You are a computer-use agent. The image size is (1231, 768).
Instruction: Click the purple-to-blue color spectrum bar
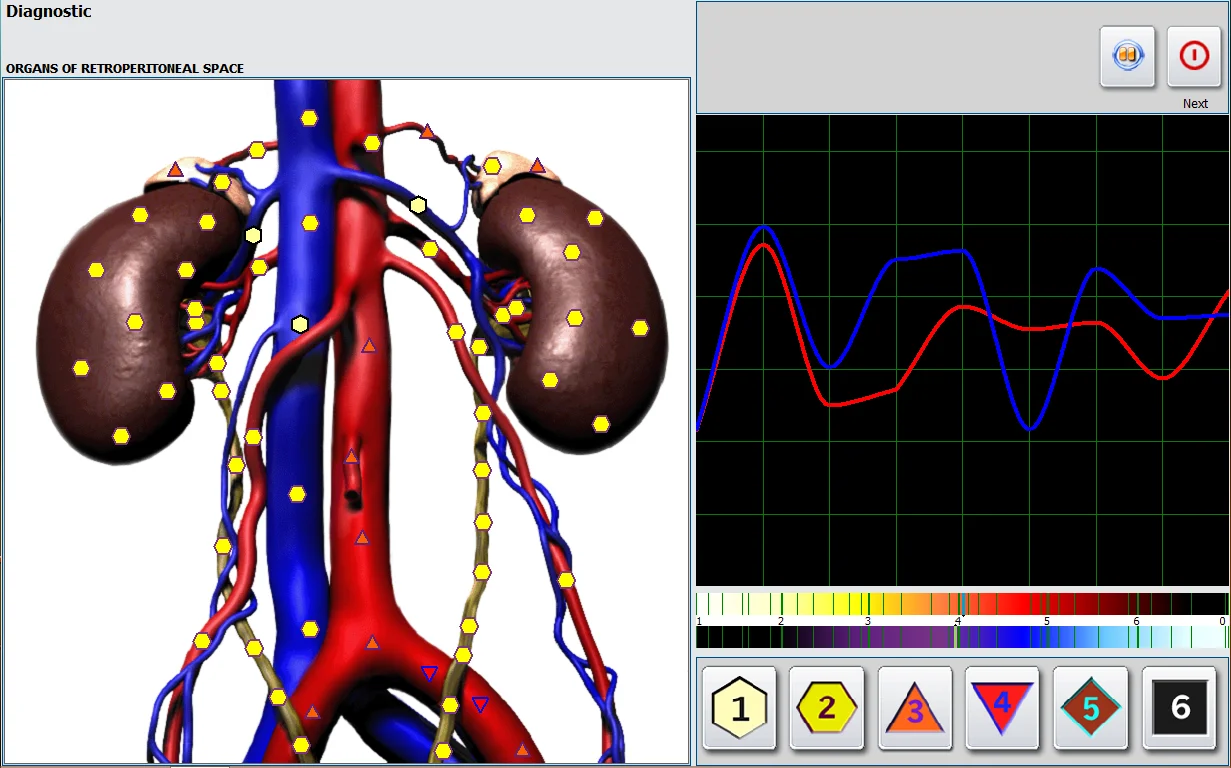click(960, 637)
